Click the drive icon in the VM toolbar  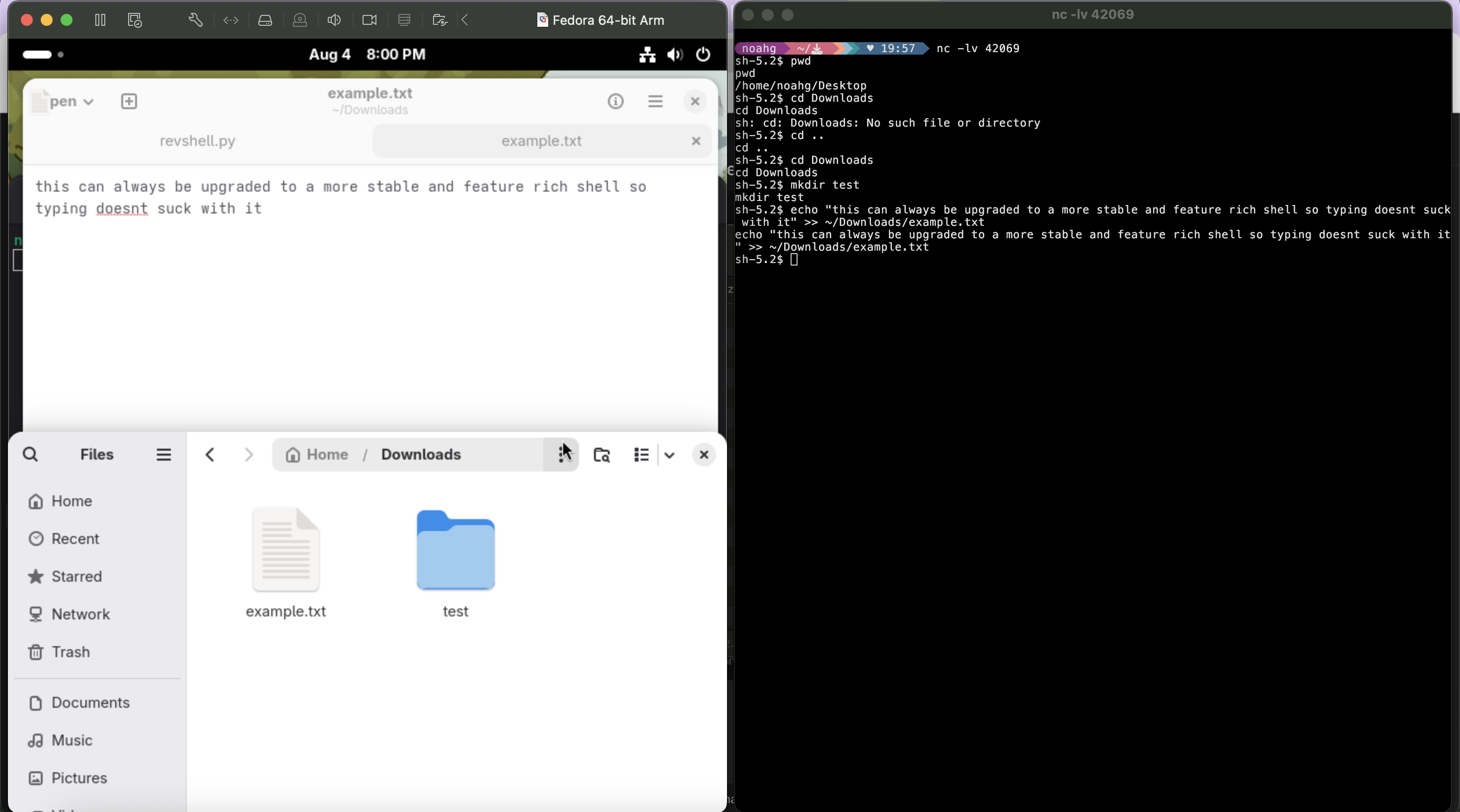coord(265,20)
